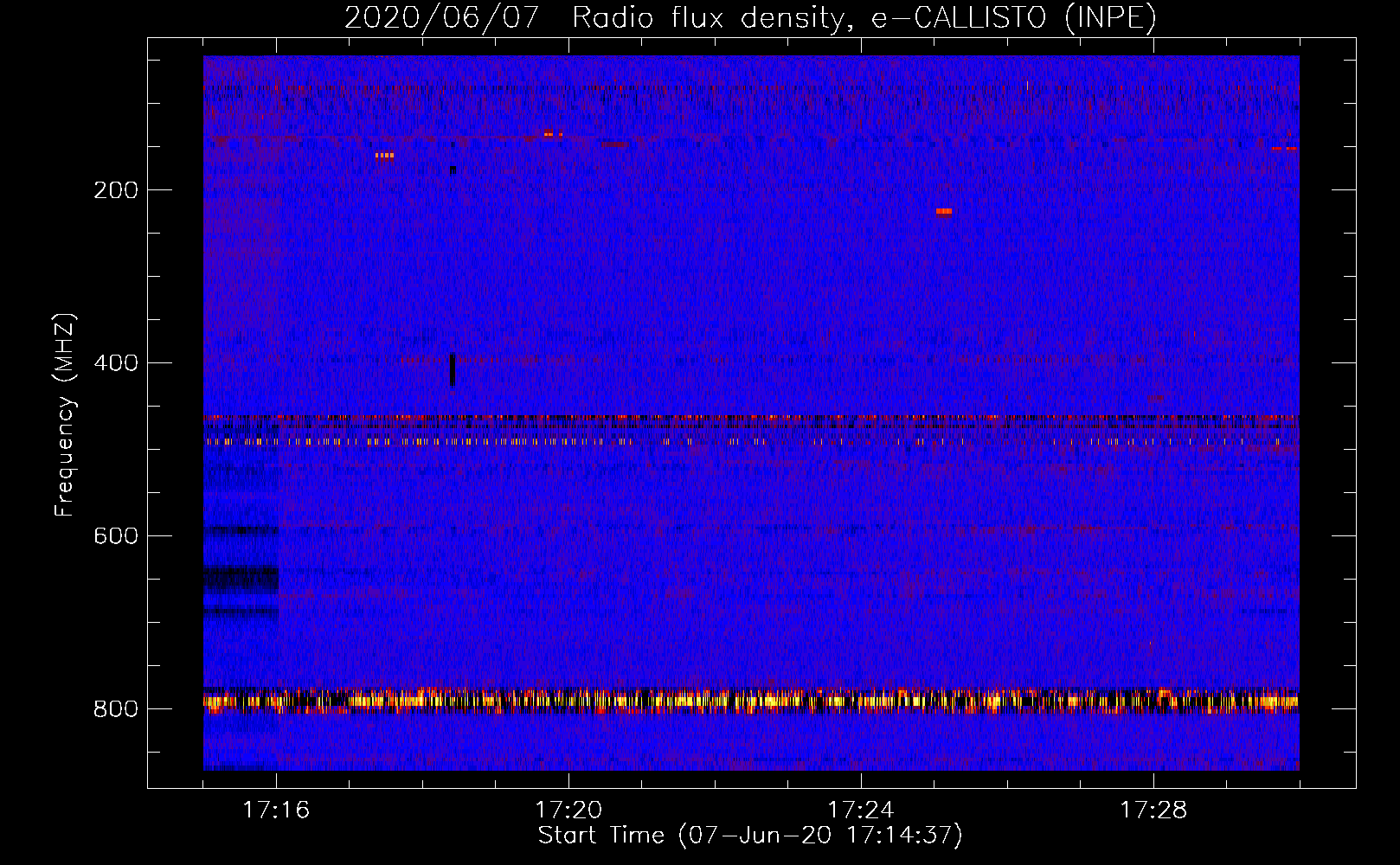Click the orange burst near 160 MHz after 17:16
Image resolution: width=1400 pixels, height=865 pixels.
pyautogui.click(x=385, y=156)
